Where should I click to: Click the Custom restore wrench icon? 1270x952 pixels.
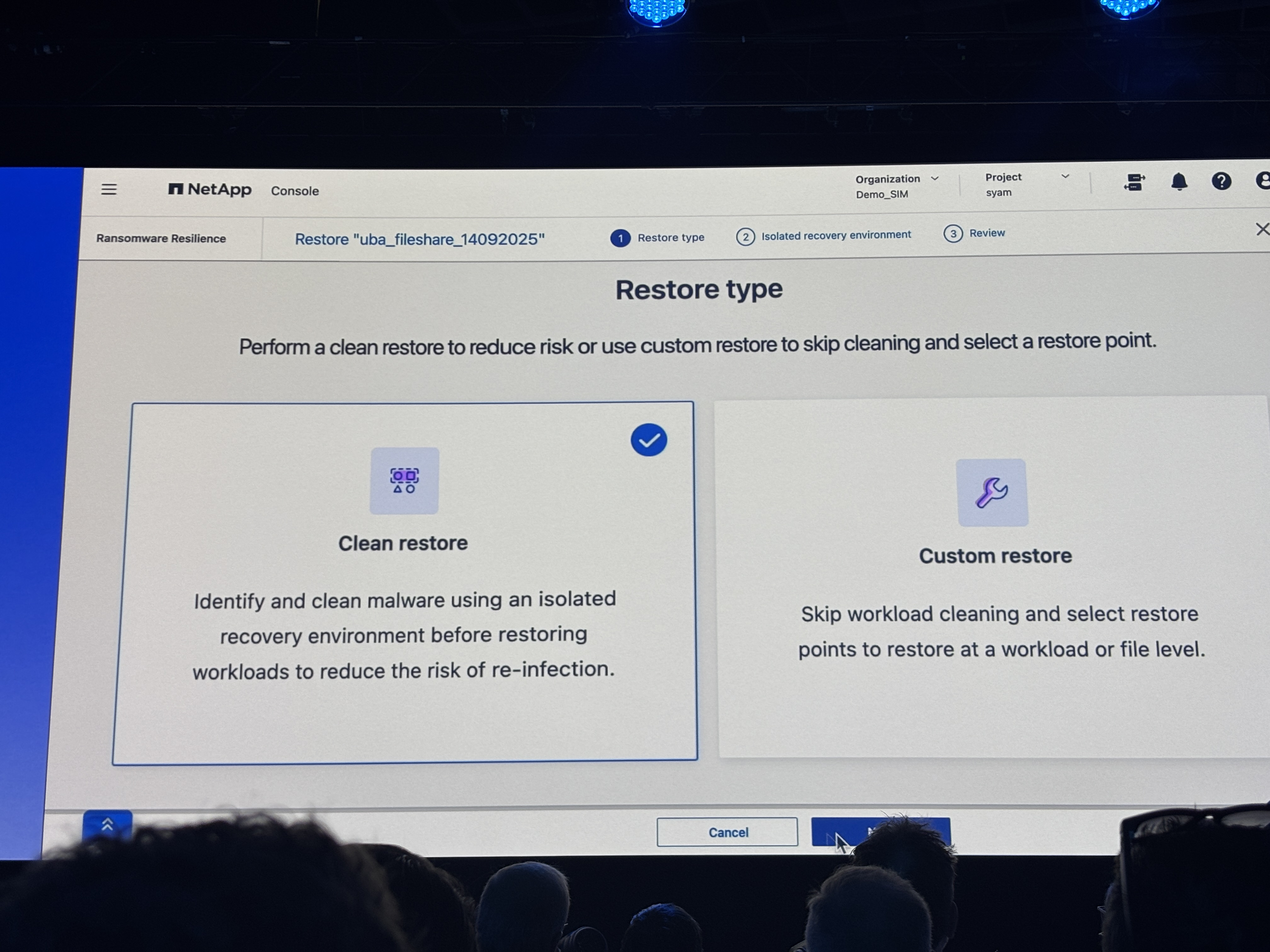(x=992, y=492)
